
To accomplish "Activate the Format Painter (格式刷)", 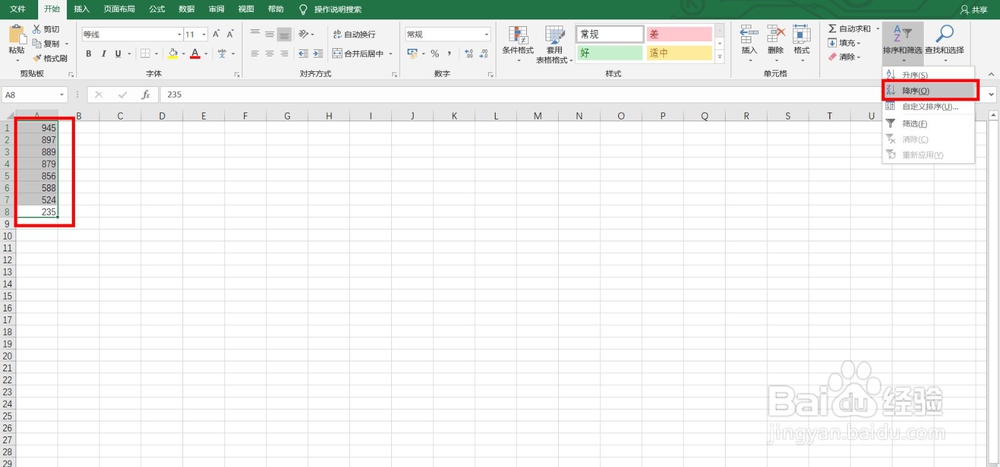I will (50, 57).
